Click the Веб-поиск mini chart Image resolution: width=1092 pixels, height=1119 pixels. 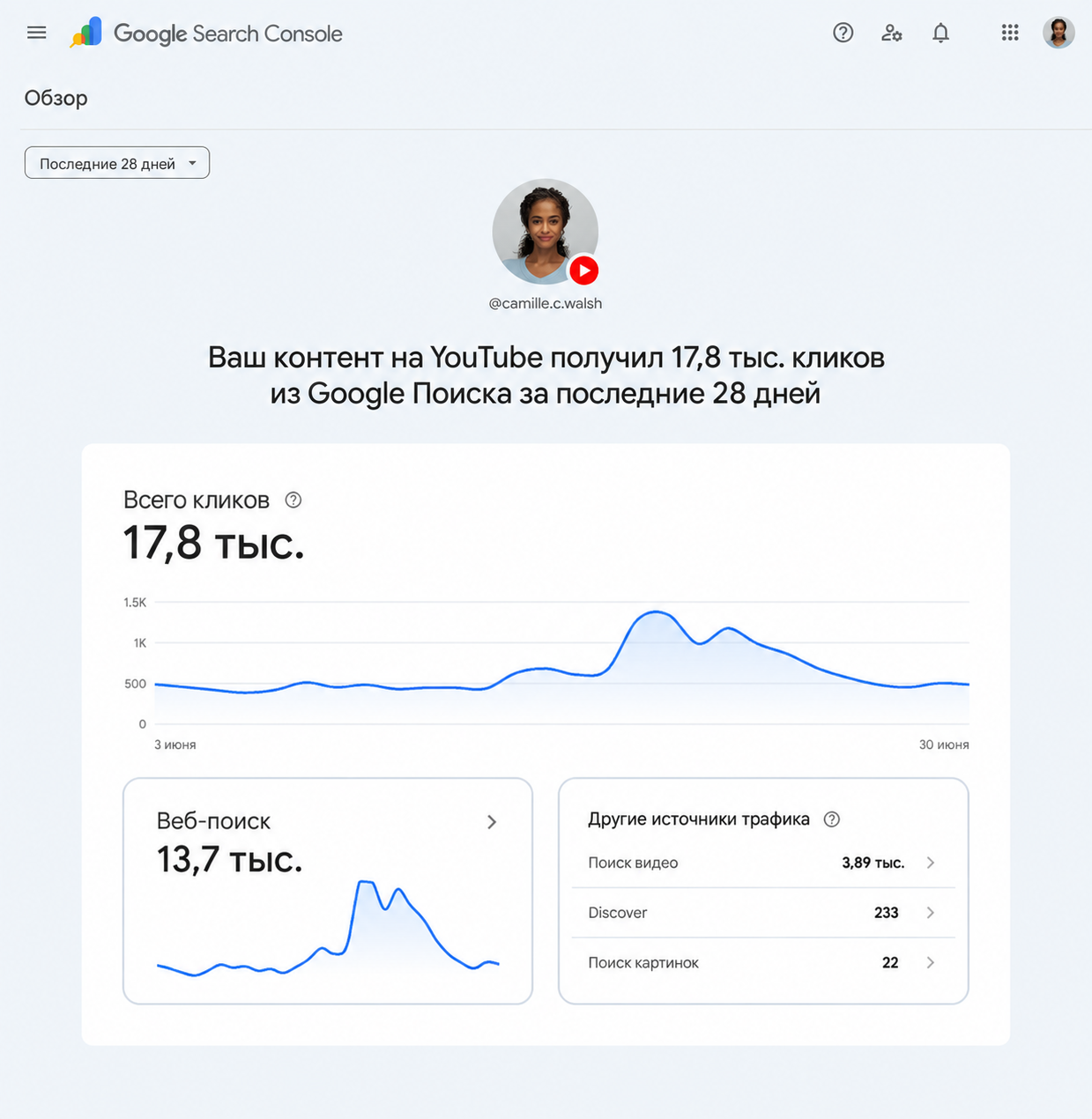click(328, 928)
